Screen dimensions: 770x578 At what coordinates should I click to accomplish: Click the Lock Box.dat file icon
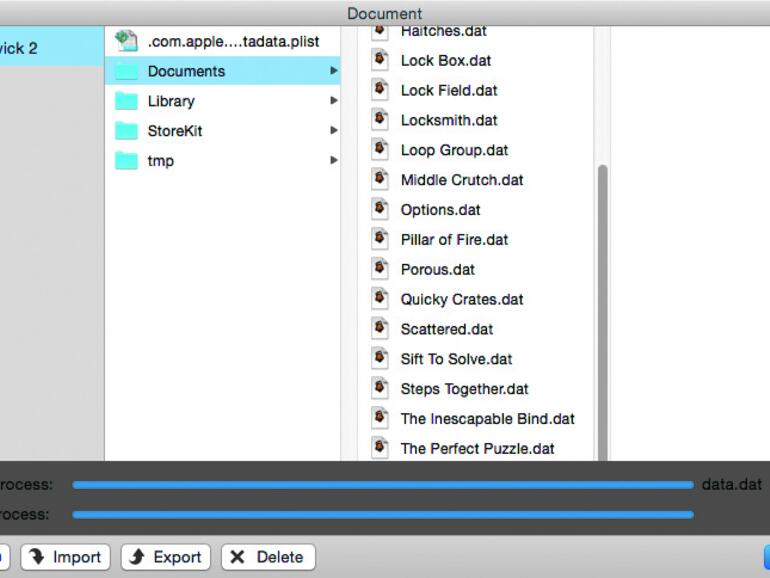point(380,60)
